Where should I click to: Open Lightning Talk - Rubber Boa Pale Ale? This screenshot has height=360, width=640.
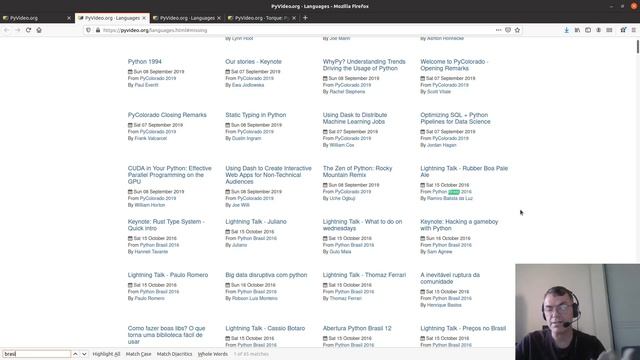pyautogui.click(x=464, y=171)
